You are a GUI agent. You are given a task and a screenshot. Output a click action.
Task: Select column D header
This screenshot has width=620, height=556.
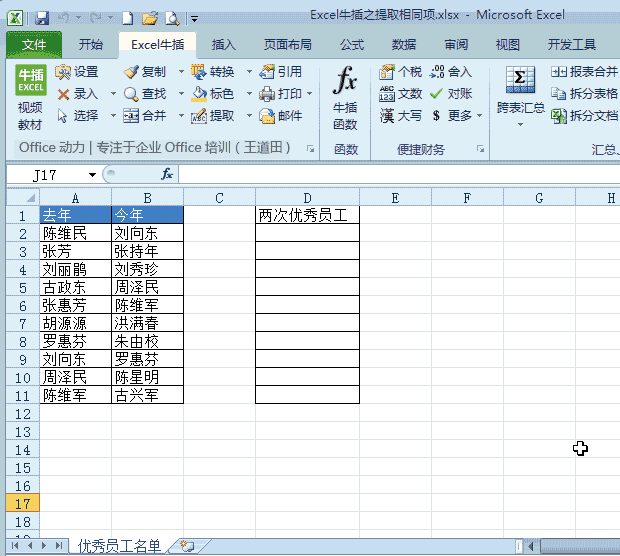coord(307,198)
